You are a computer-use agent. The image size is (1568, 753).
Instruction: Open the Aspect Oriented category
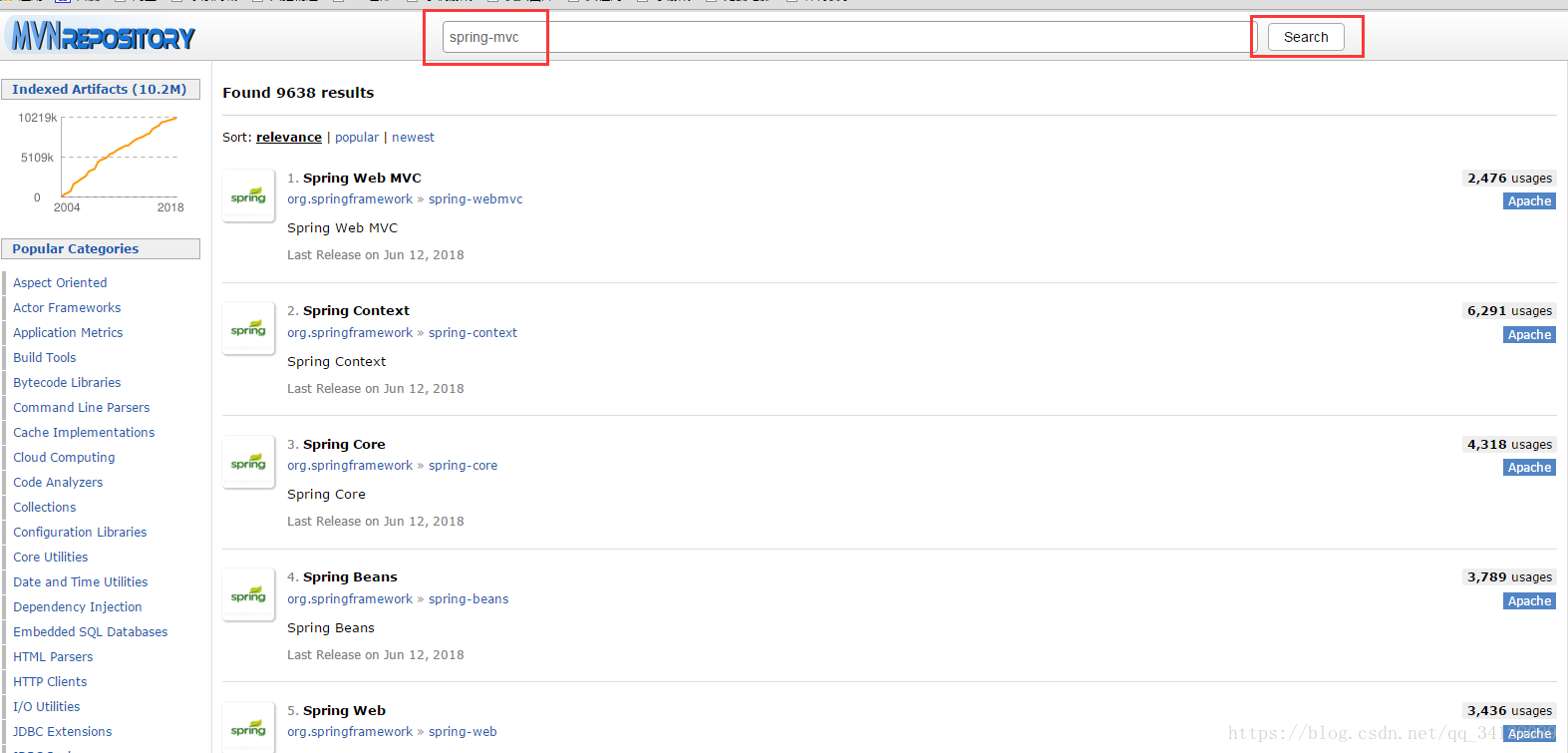coord(60,283)
